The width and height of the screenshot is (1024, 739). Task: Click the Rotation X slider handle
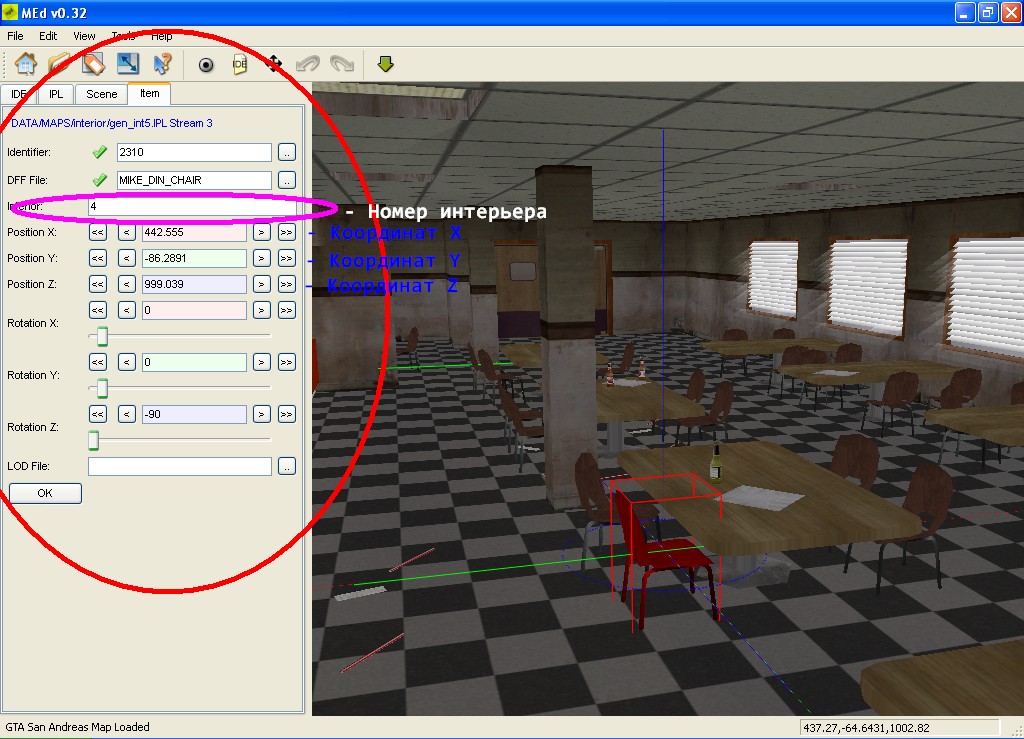(103, 336)
